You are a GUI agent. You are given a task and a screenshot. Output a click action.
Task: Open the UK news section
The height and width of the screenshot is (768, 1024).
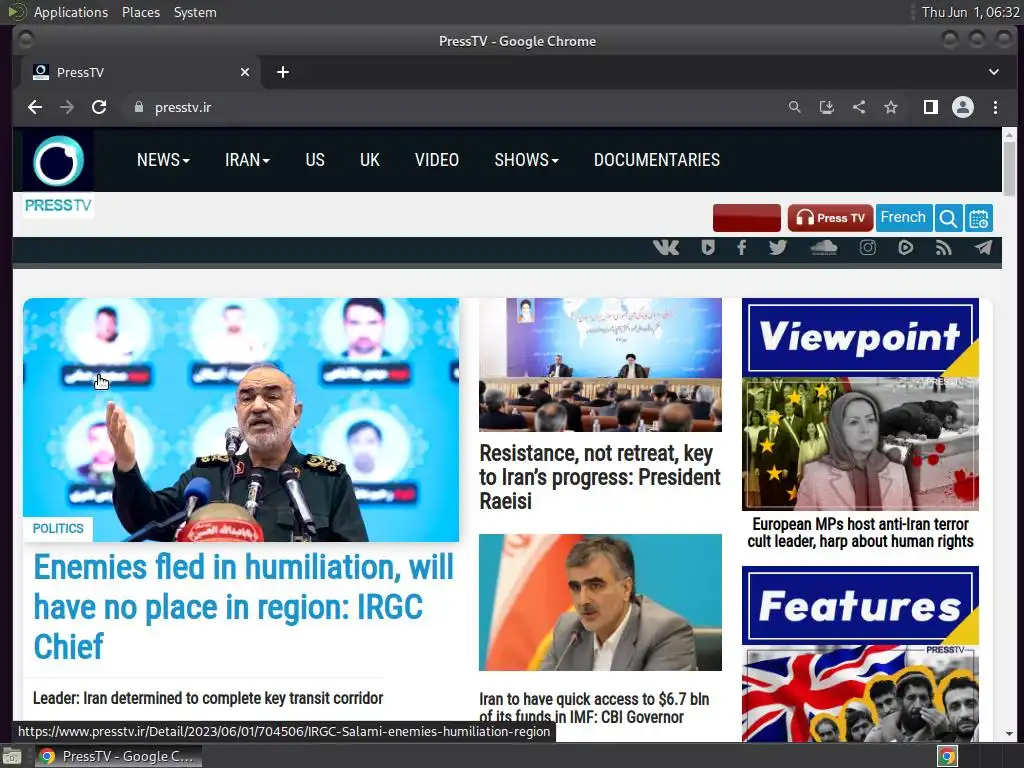(x=370, y=160)
